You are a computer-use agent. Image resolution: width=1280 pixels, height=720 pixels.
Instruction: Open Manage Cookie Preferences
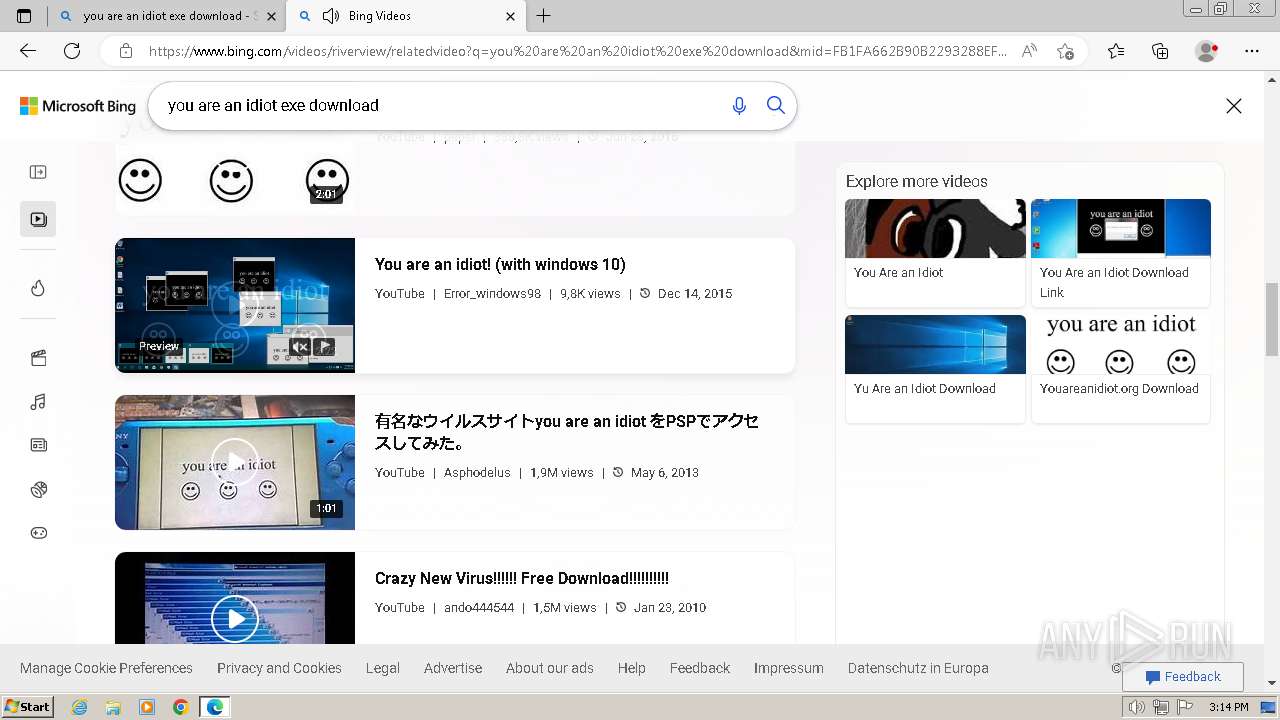[x=106, y=668]
